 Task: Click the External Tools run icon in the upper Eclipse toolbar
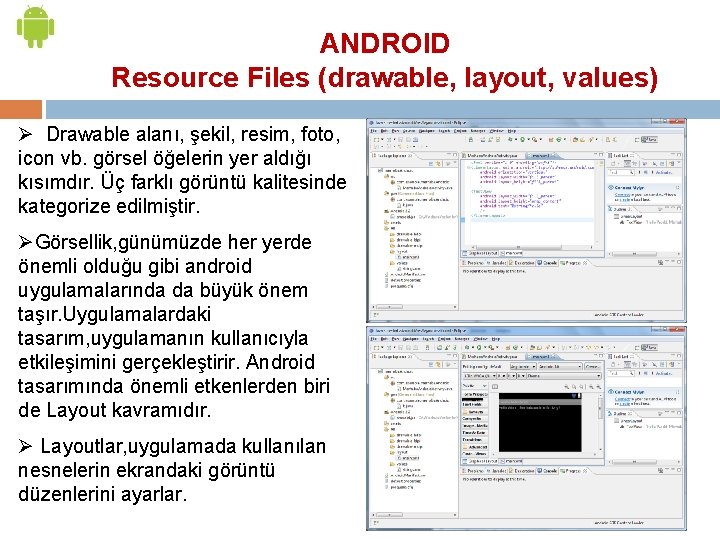534,139
